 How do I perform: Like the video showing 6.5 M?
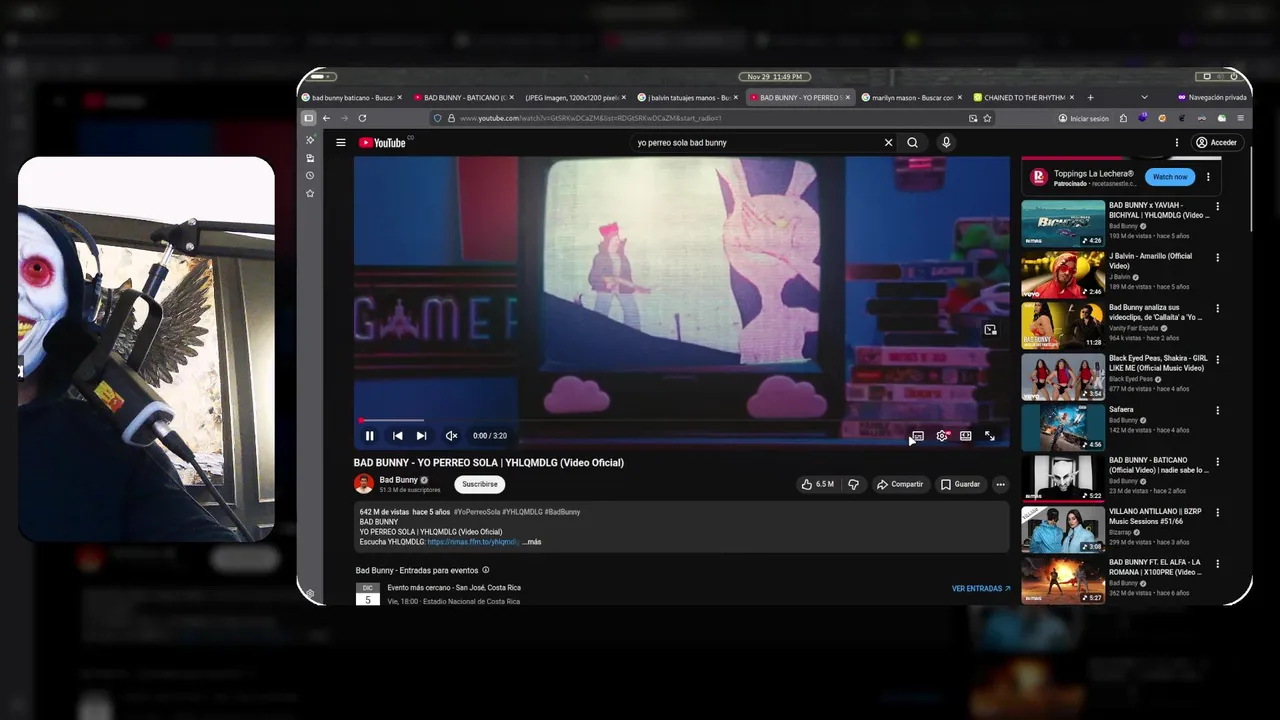817,484
